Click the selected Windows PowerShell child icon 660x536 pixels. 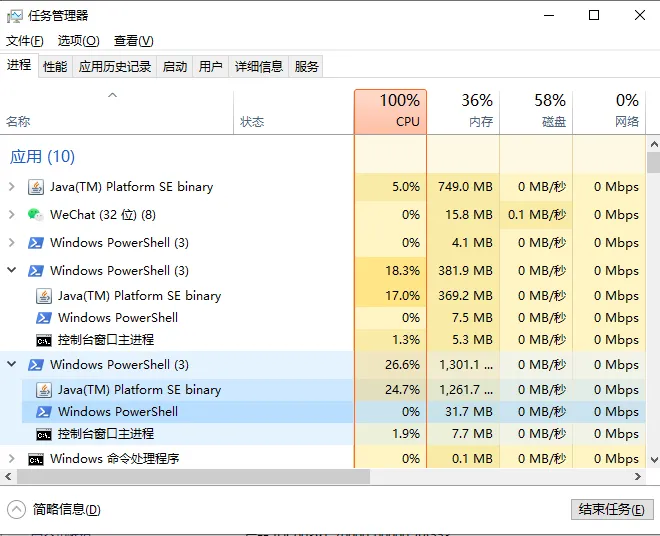[44, 412]
